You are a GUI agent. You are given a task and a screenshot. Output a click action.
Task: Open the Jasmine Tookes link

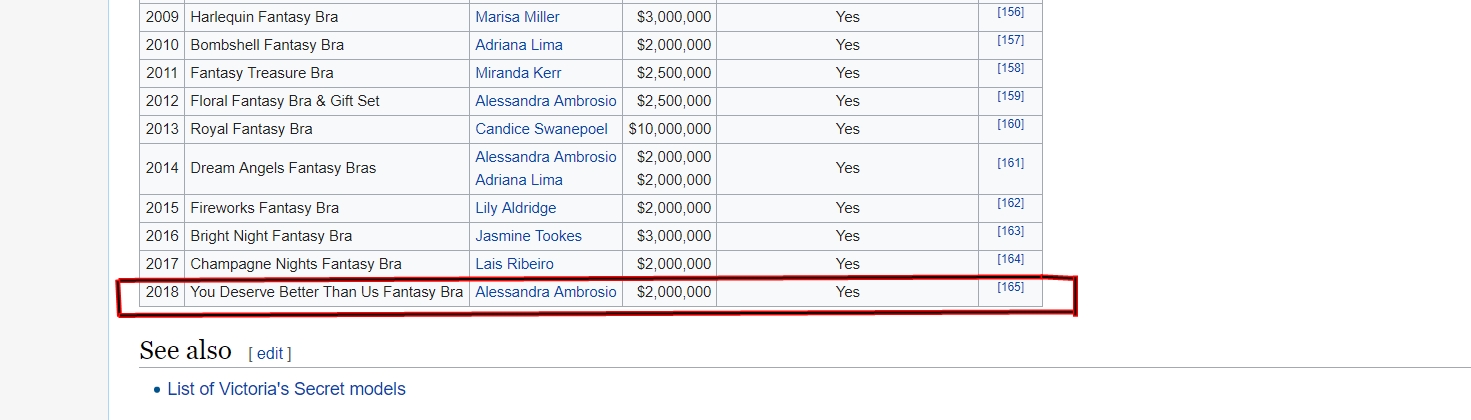tap(528, 236)
